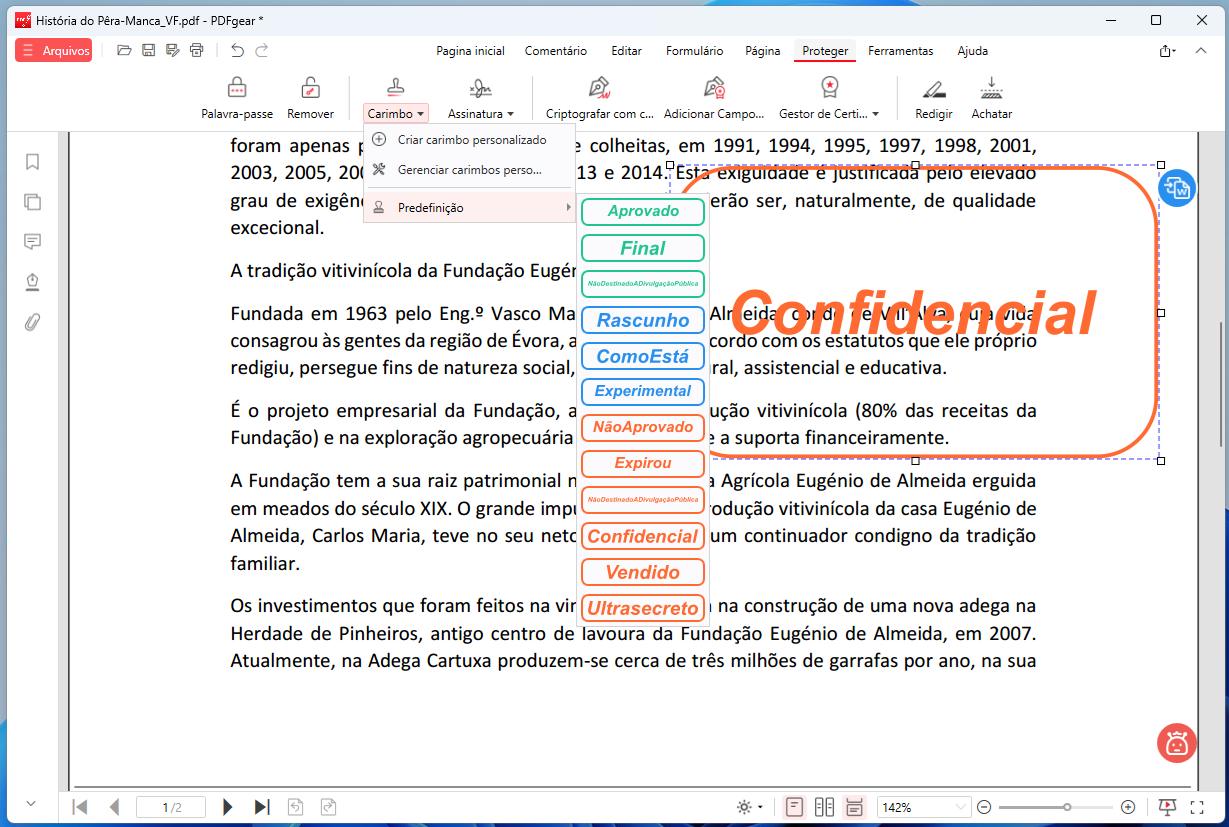Click the zoom slider handle

[x=1067, y=807]
